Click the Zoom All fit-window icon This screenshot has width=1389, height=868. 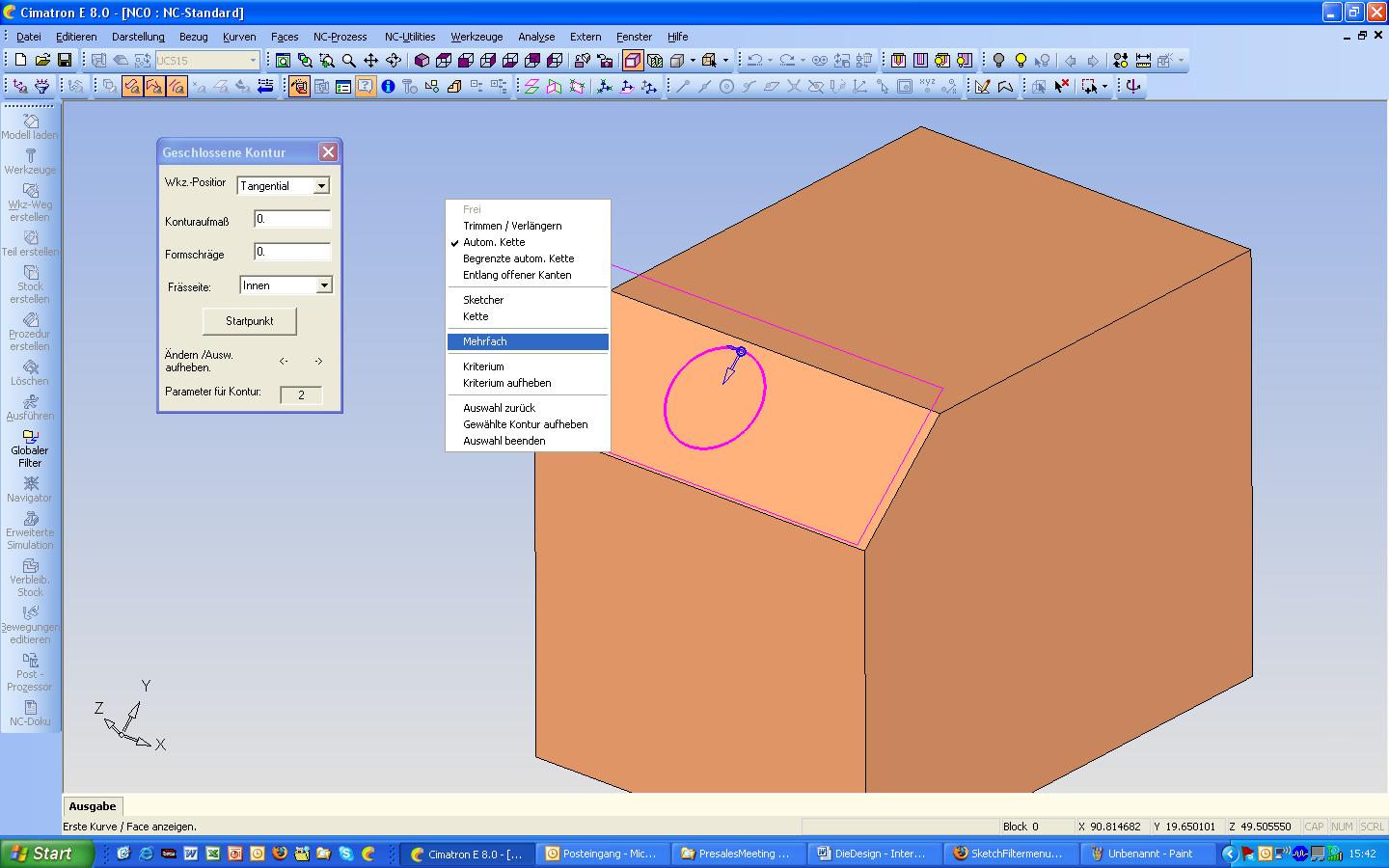(x=283, y=60)
